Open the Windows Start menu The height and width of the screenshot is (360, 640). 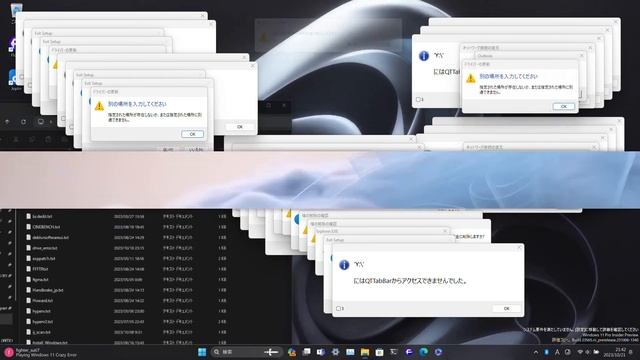coord(202,352)
